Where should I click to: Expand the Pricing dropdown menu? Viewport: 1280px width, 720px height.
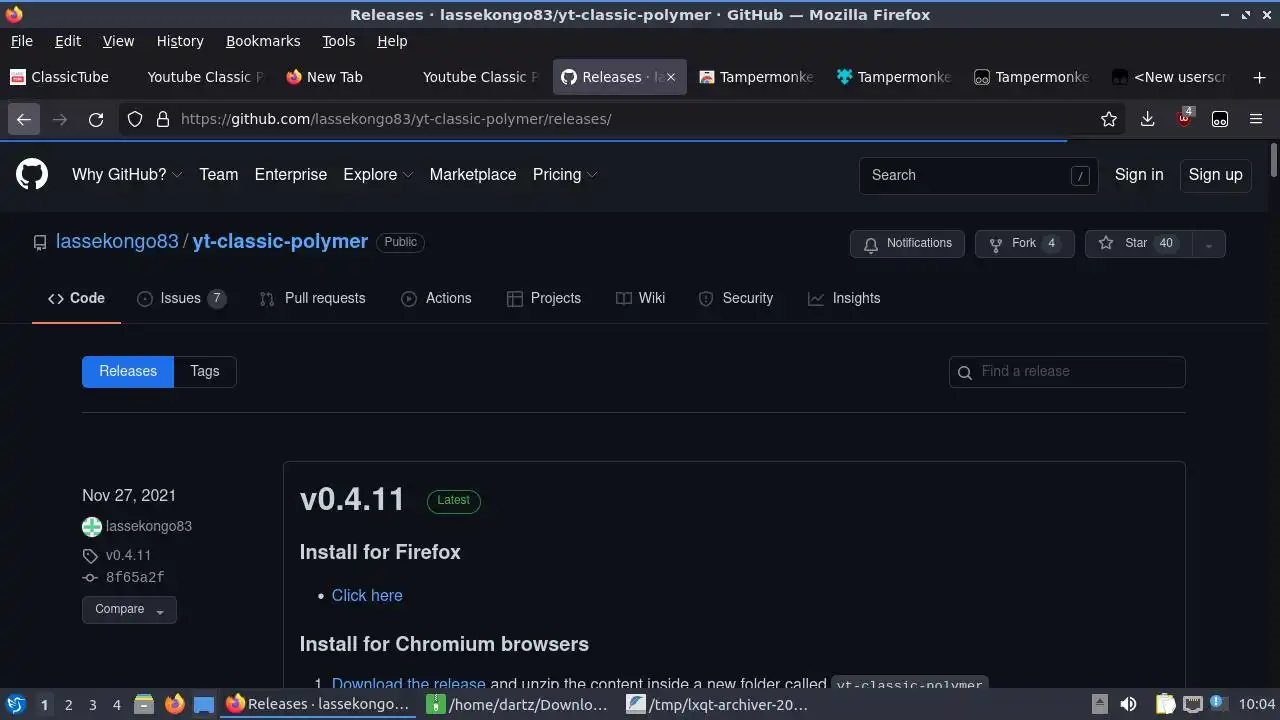pyautogui.click(x=565, y=175)
